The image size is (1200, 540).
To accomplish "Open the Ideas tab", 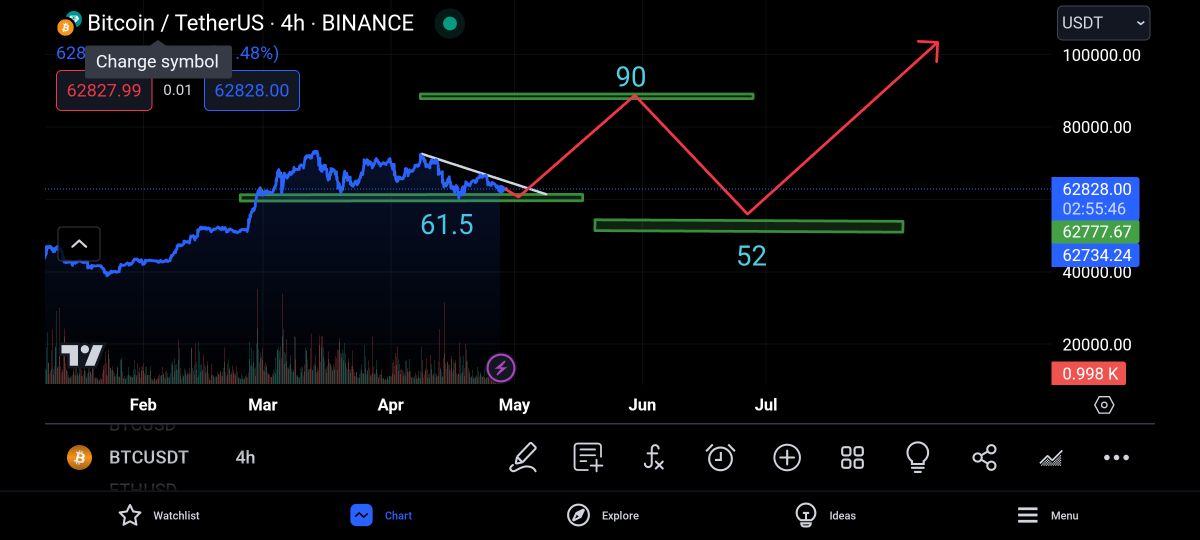I will click(825, 515).
